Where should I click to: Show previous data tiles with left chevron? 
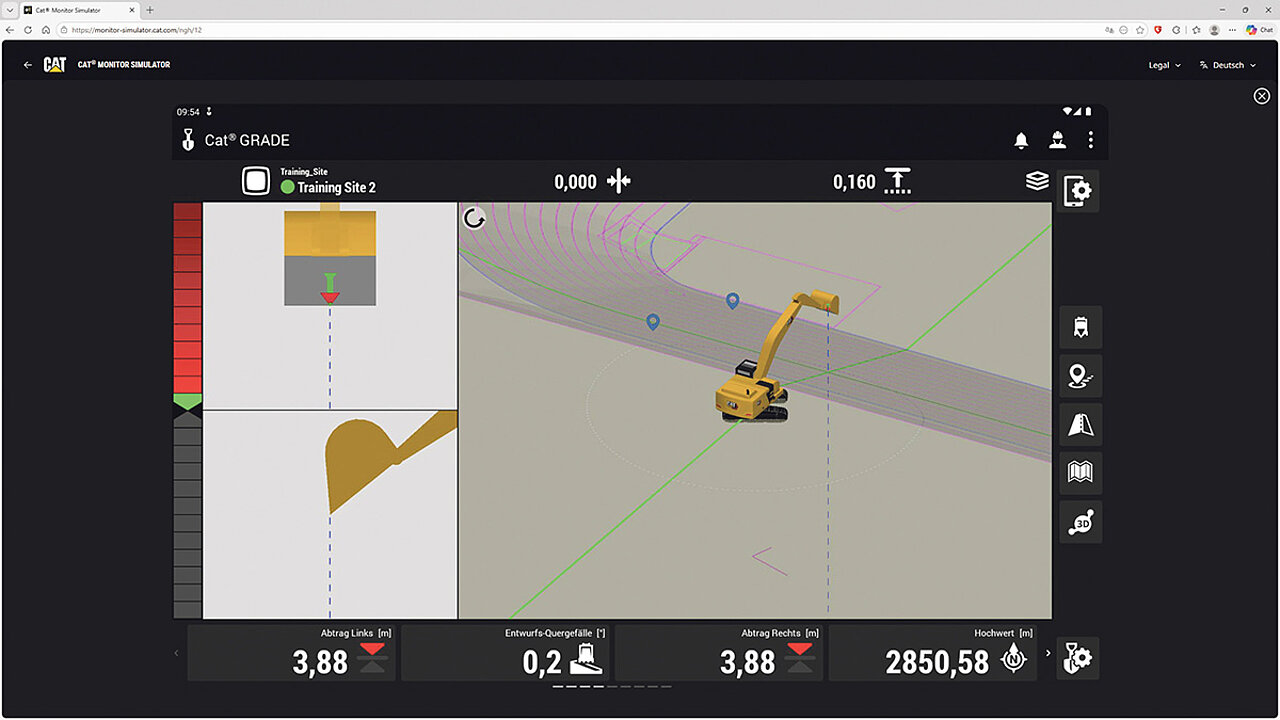point(177,653)
